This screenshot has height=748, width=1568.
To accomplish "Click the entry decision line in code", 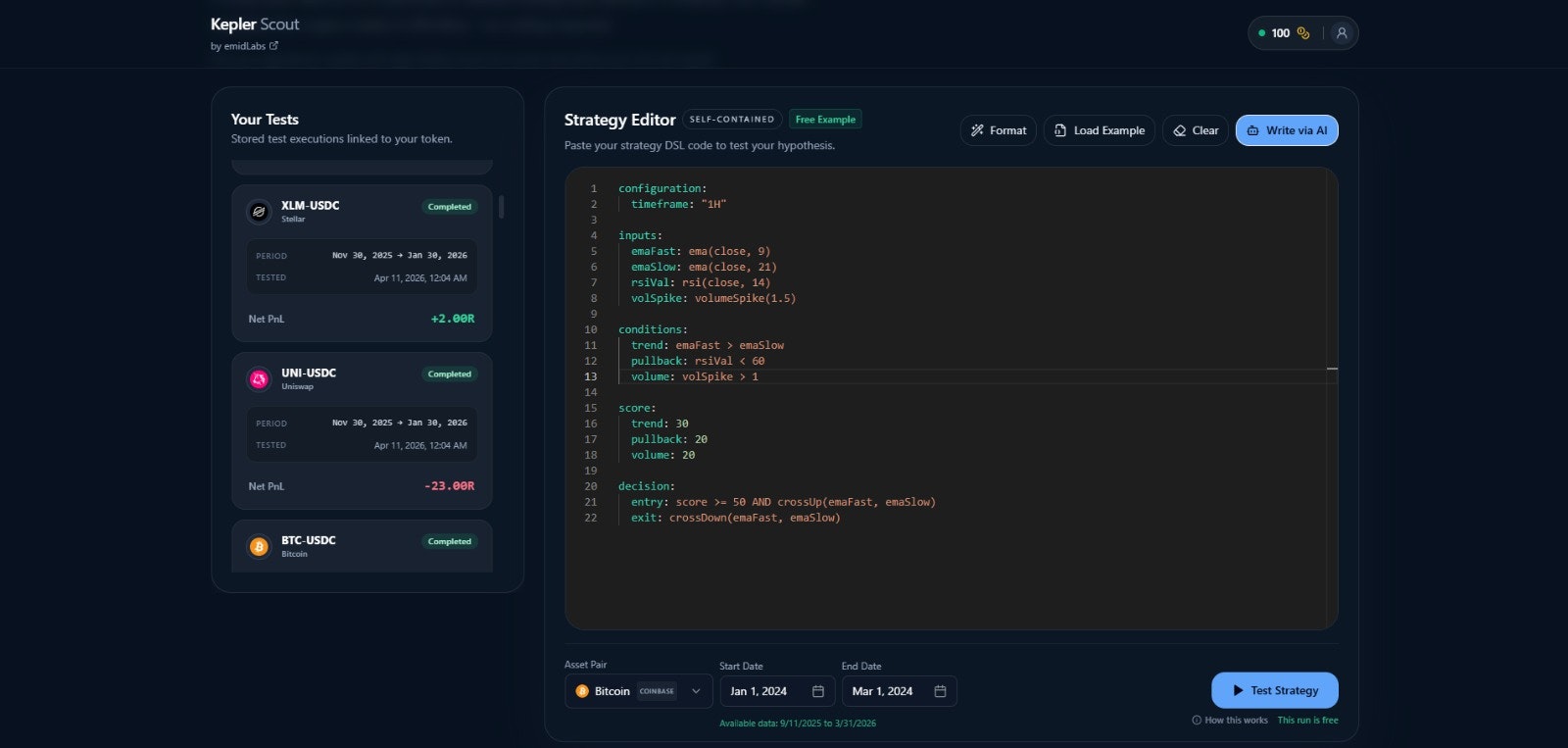I will [x=783, y=502].
